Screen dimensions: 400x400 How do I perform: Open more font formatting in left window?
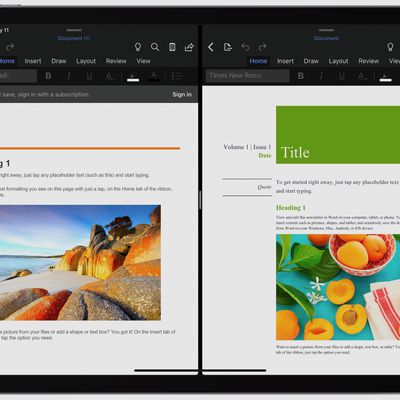[x=110, y=76]
